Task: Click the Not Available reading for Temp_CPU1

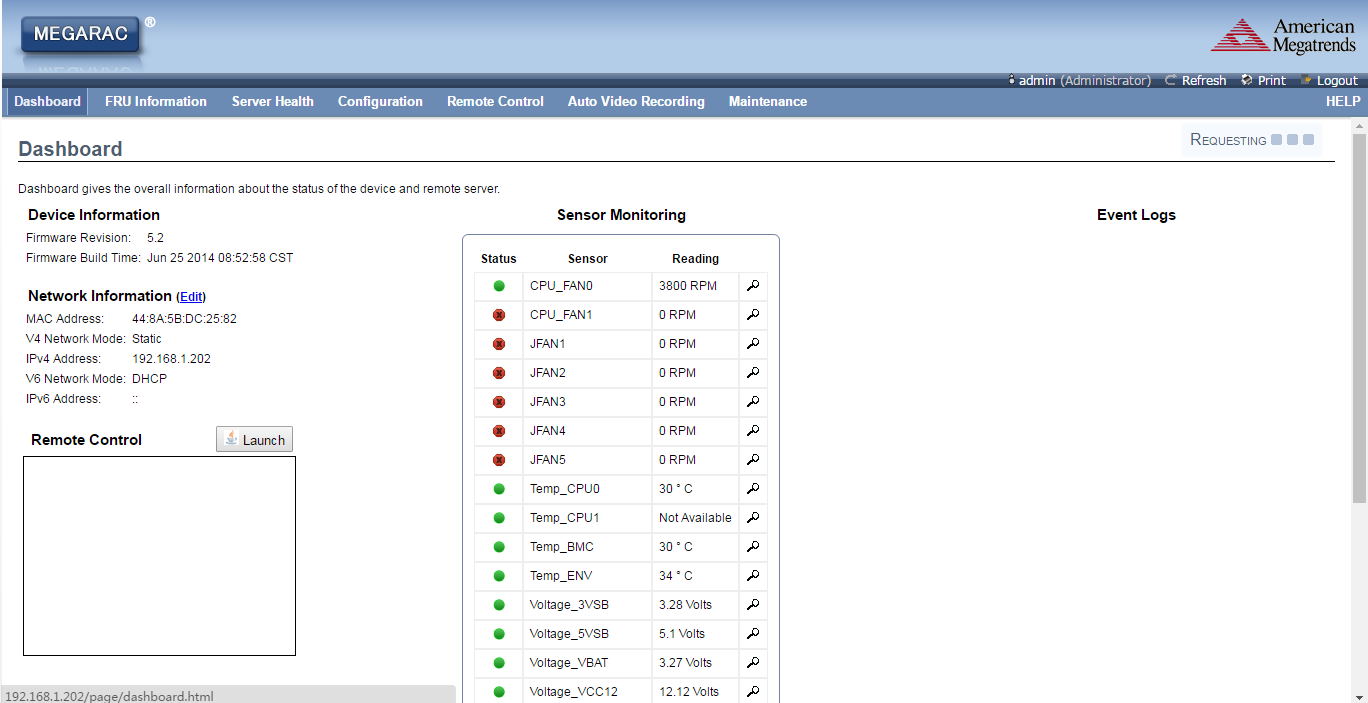Action: pyautogui.click(x=695, y=518)
